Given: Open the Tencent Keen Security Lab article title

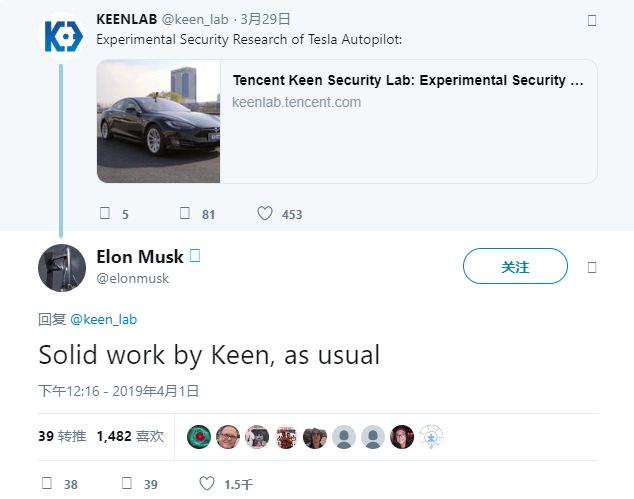Looking at the screenshot, I should 408,80.
